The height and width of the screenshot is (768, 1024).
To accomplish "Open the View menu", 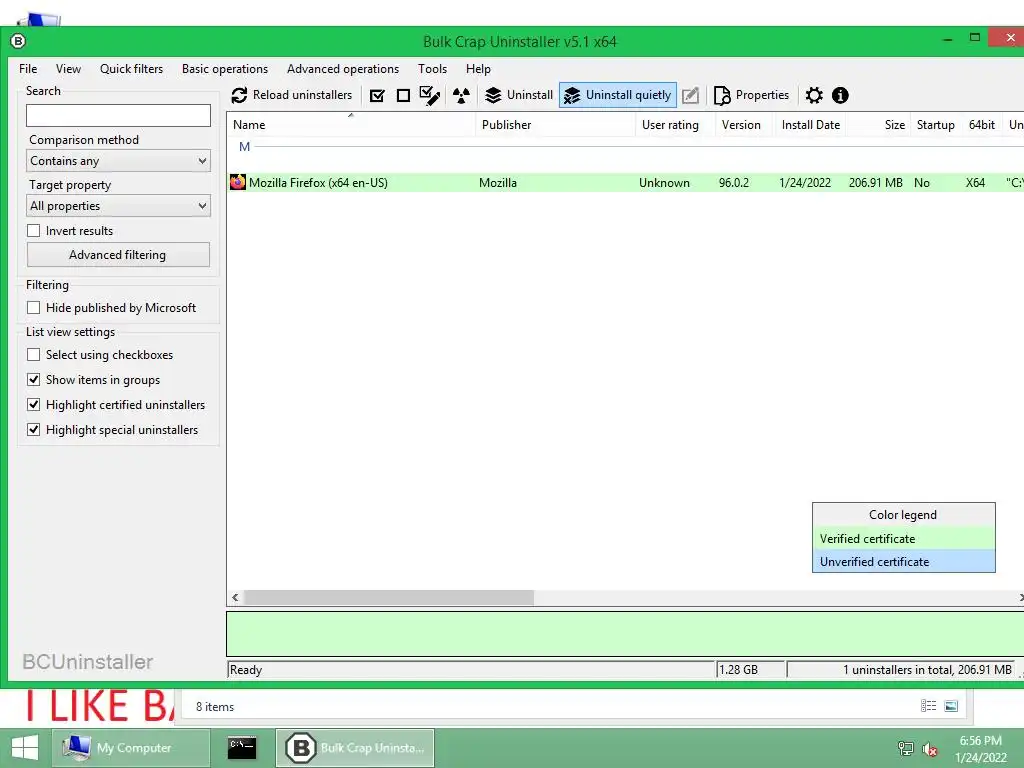I will click(68, 69).
